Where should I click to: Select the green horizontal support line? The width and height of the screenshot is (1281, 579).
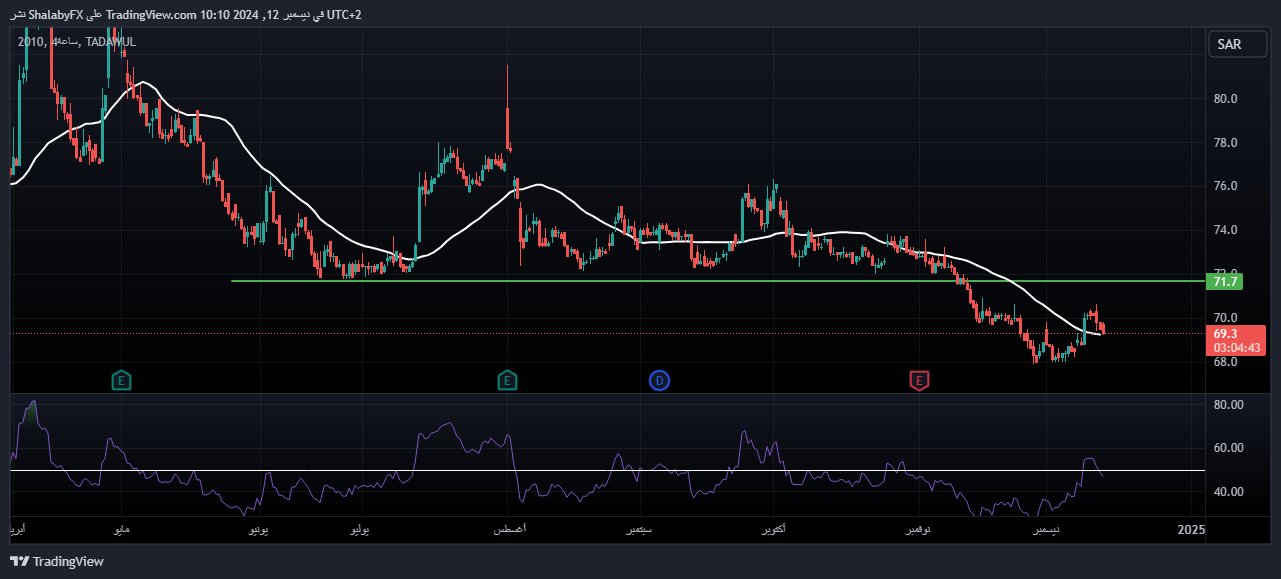click(x=600, y=281)
